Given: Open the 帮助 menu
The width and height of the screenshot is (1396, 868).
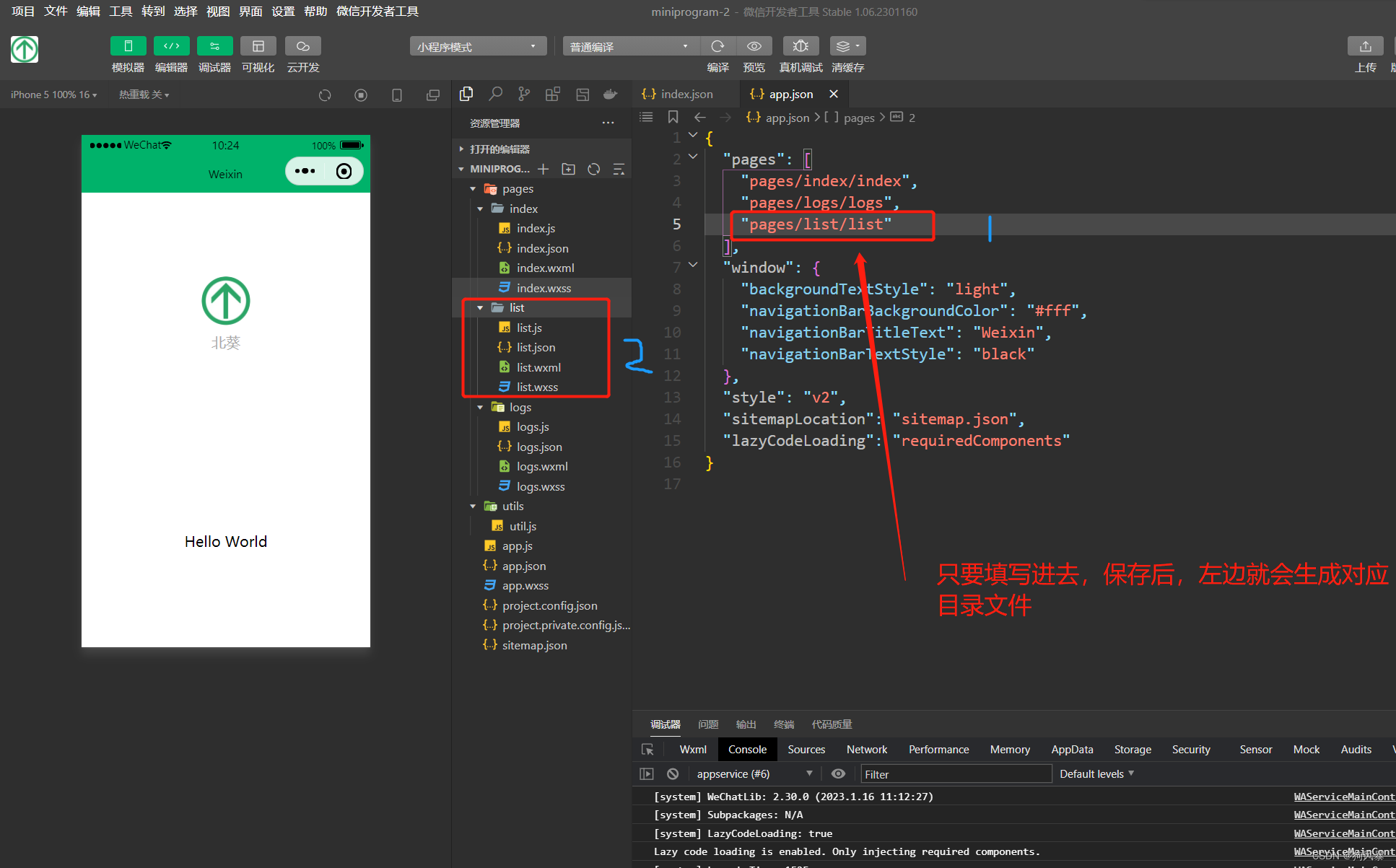Looking at the screenshot, I should [315, 12].
